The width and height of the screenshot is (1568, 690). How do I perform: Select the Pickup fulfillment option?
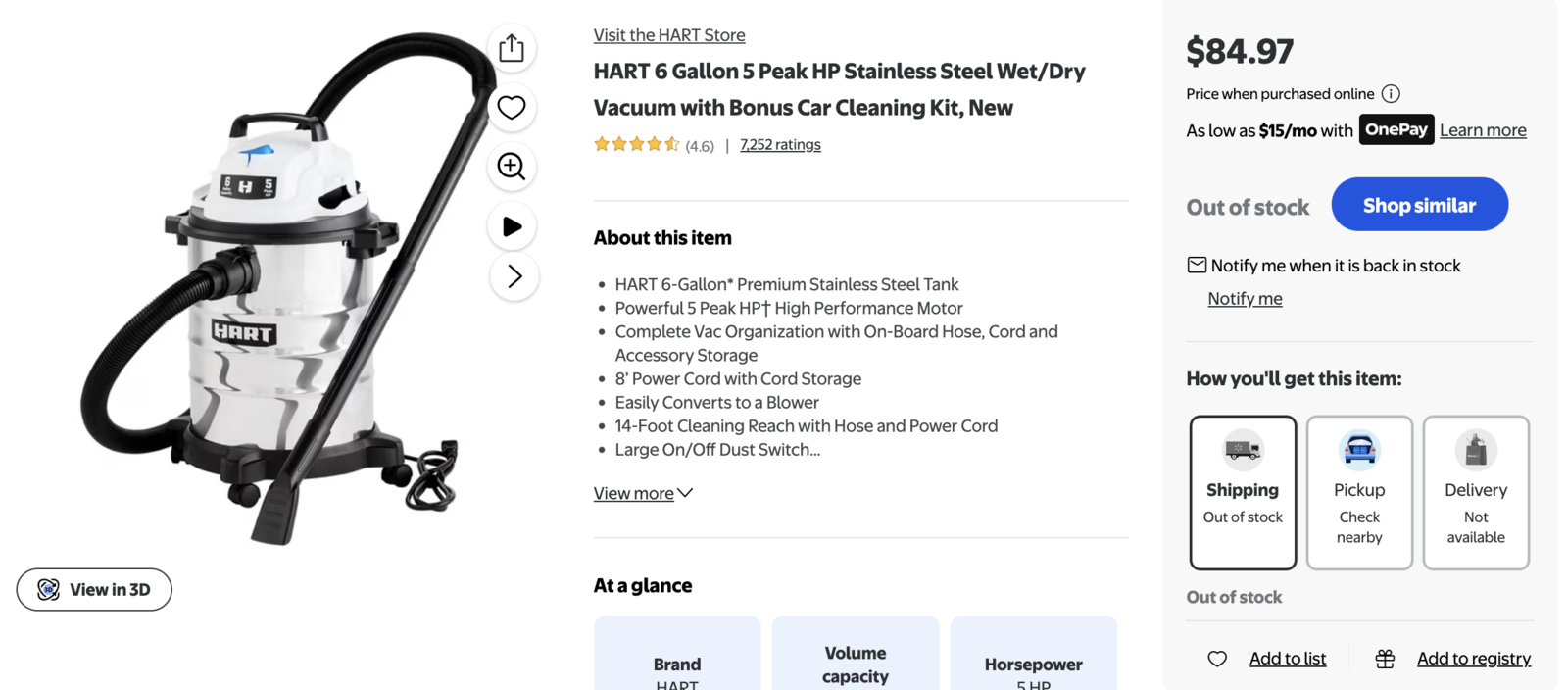tap(1359, 492)
